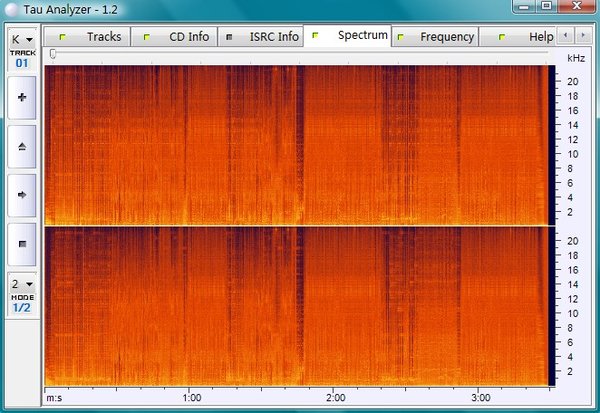Click the 3:00 time label
This screenshot has width=600, height=413.
click(x=481, y=398)
